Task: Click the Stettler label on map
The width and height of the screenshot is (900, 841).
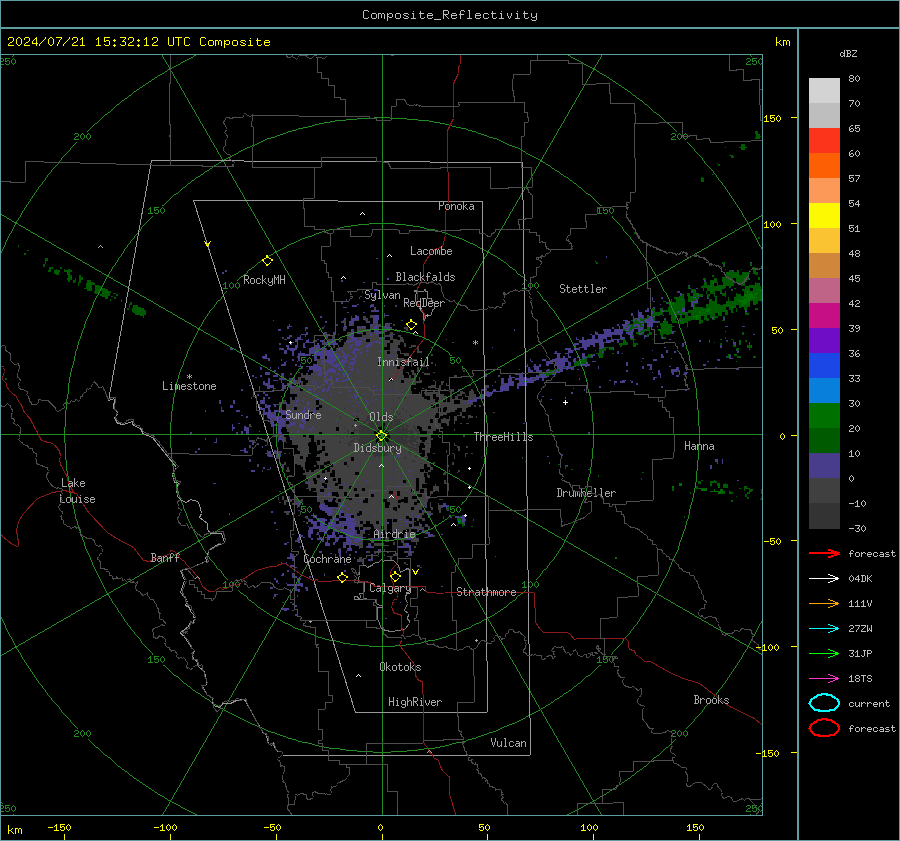Action: pyautogui.click(x=583, y=289)
